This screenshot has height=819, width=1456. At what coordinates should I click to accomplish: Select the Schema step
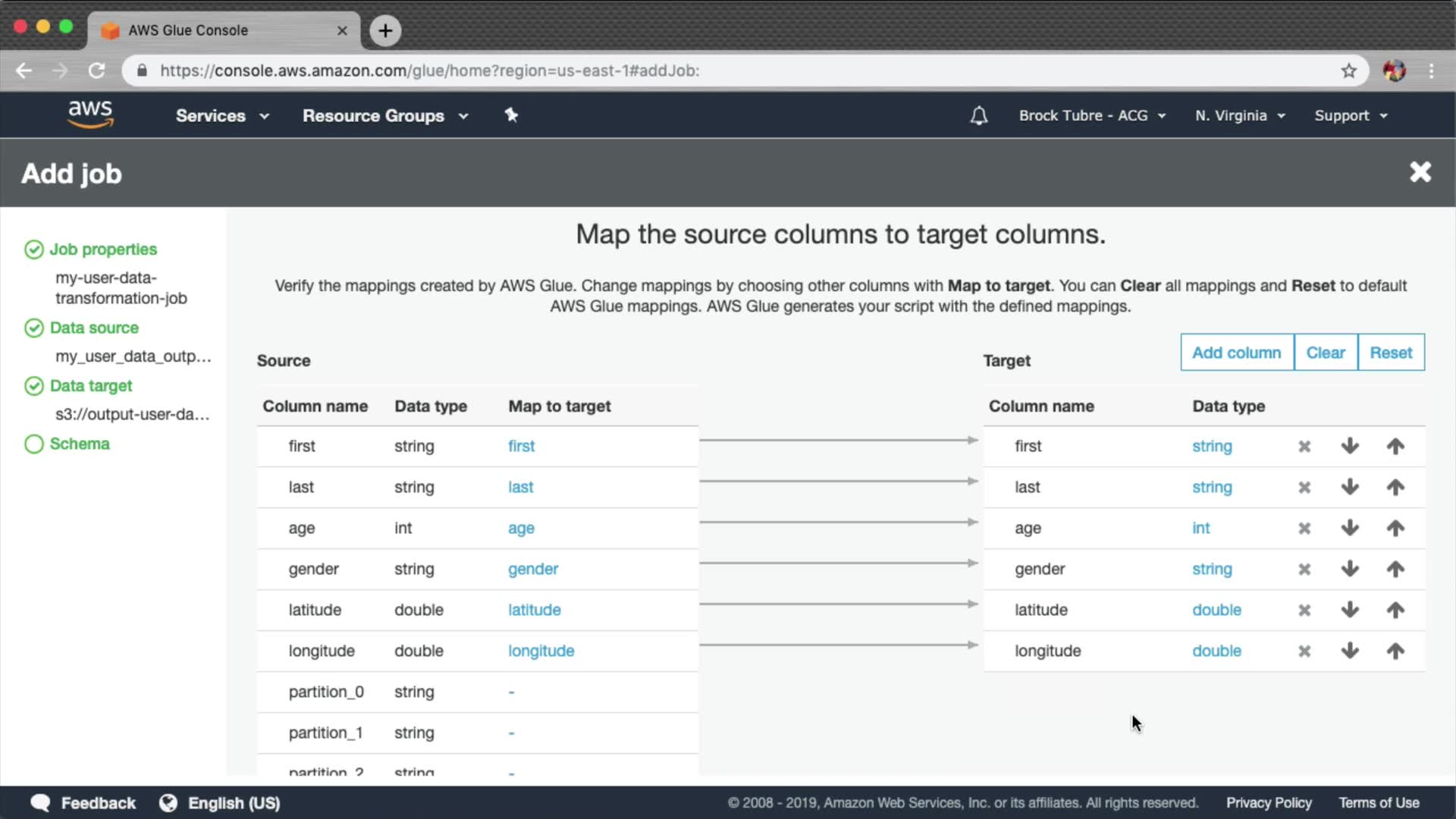click(80, 444)
